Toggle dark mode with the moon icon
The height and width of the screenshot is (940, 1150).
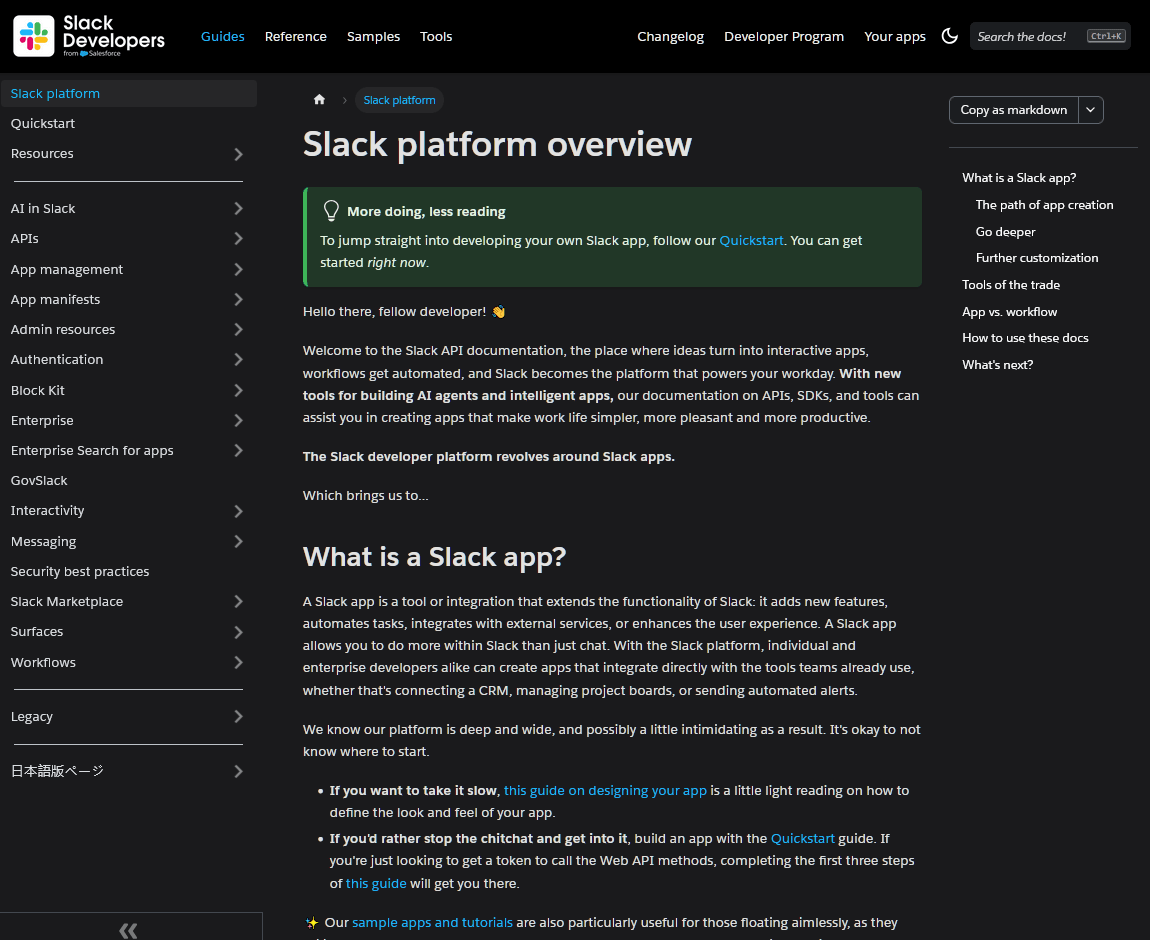[x=949, y=36]
